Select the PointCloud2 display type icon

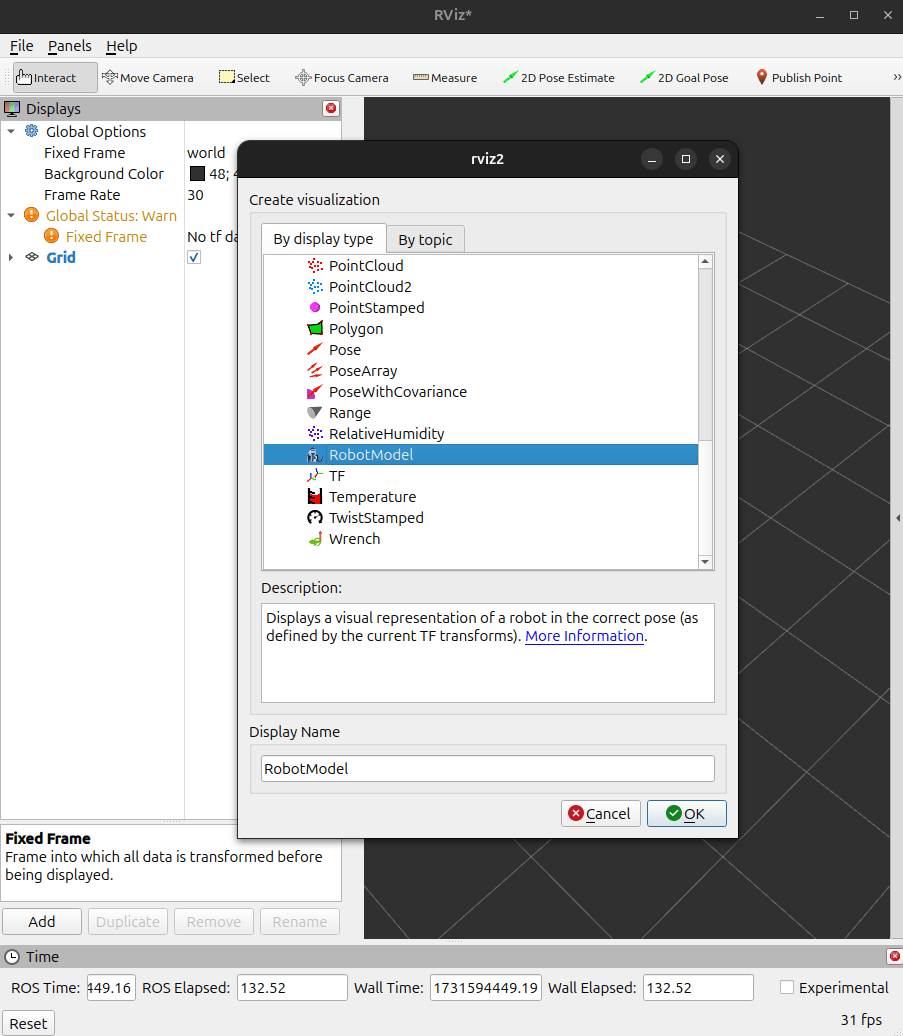click(315, 287)
